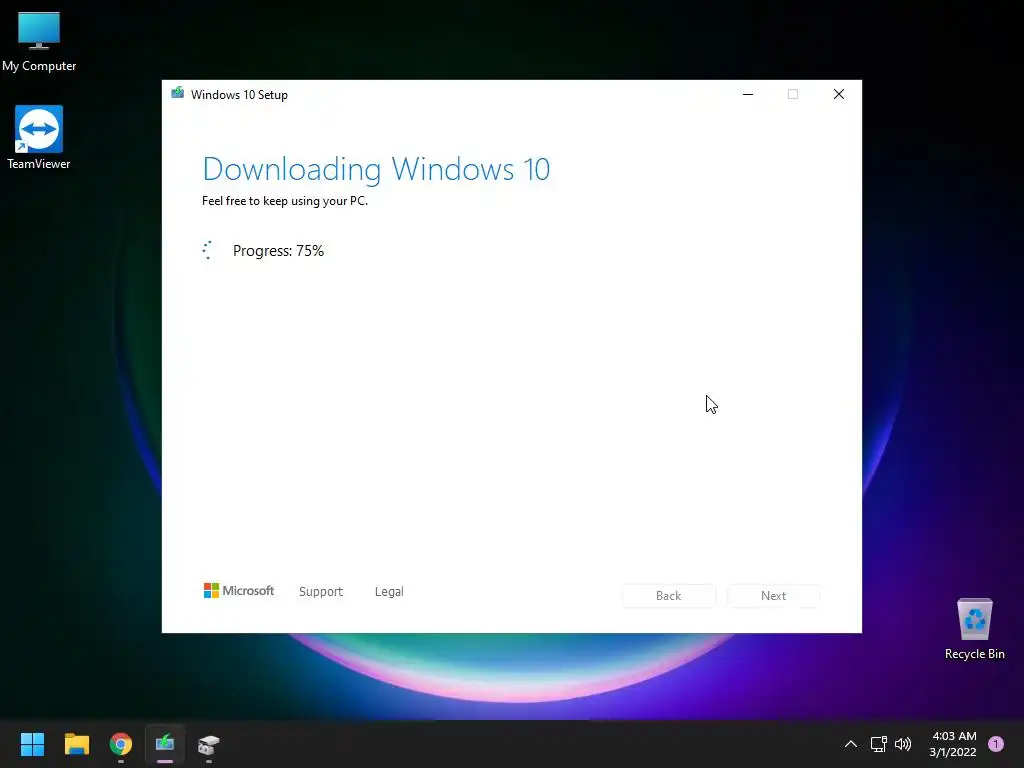Open the Windows Start menu
1024x768 pixels.
tap(32, 744)
